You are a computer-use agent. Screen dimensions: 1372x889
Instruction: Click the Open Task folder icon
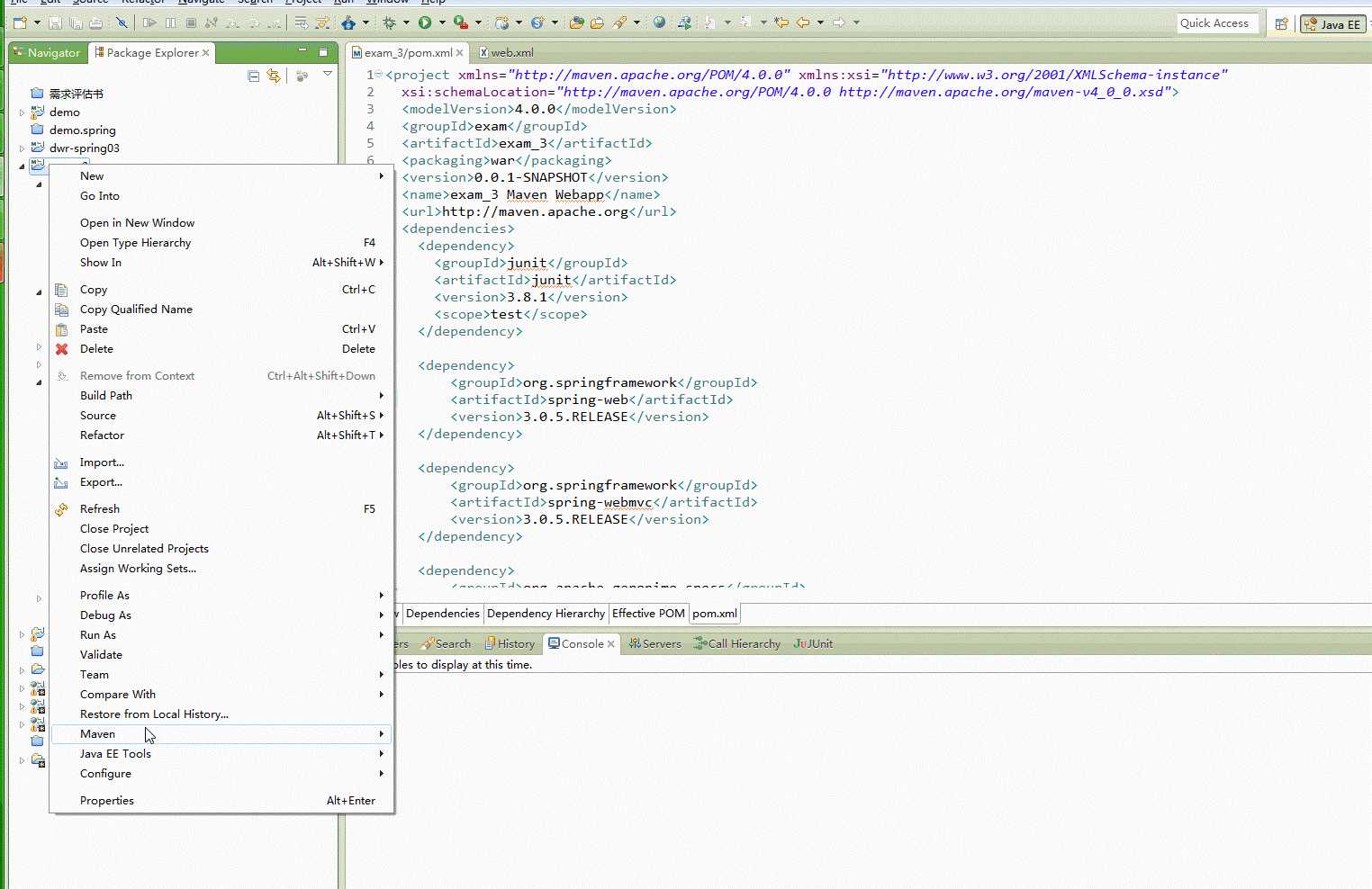point(597,22)
